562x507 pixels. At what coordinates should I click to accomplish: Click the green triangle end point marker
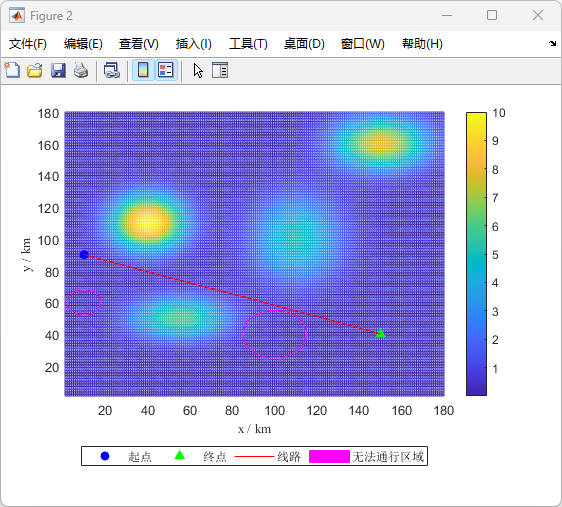(380, 333)
